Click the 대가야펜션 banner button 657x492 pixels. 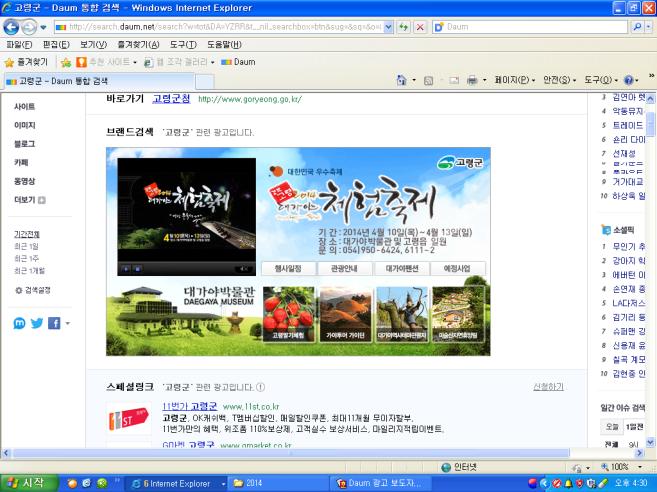coord(402,269)
